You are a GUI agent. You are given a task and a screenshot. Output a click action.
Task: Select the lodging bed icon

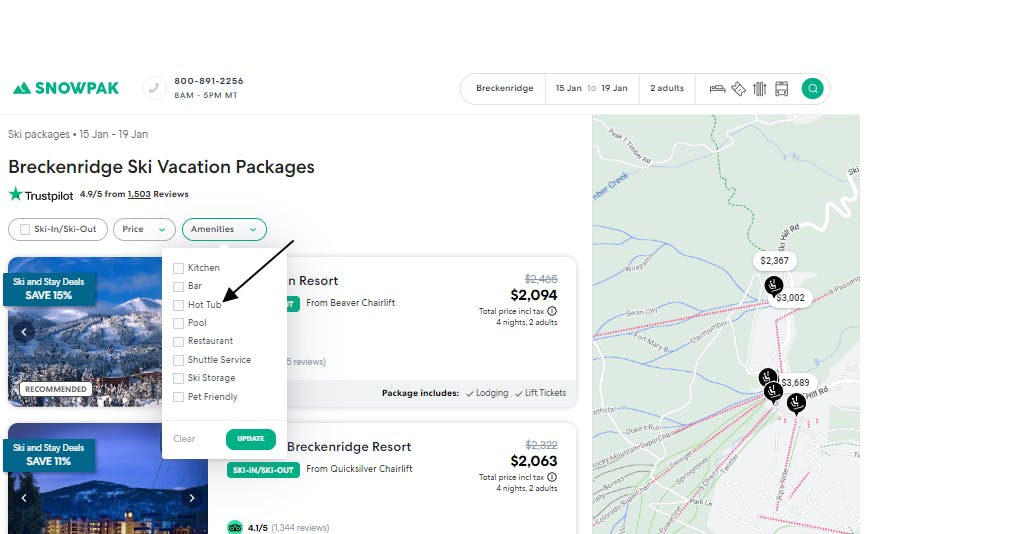pyautogui.click(x=717, y=89)
